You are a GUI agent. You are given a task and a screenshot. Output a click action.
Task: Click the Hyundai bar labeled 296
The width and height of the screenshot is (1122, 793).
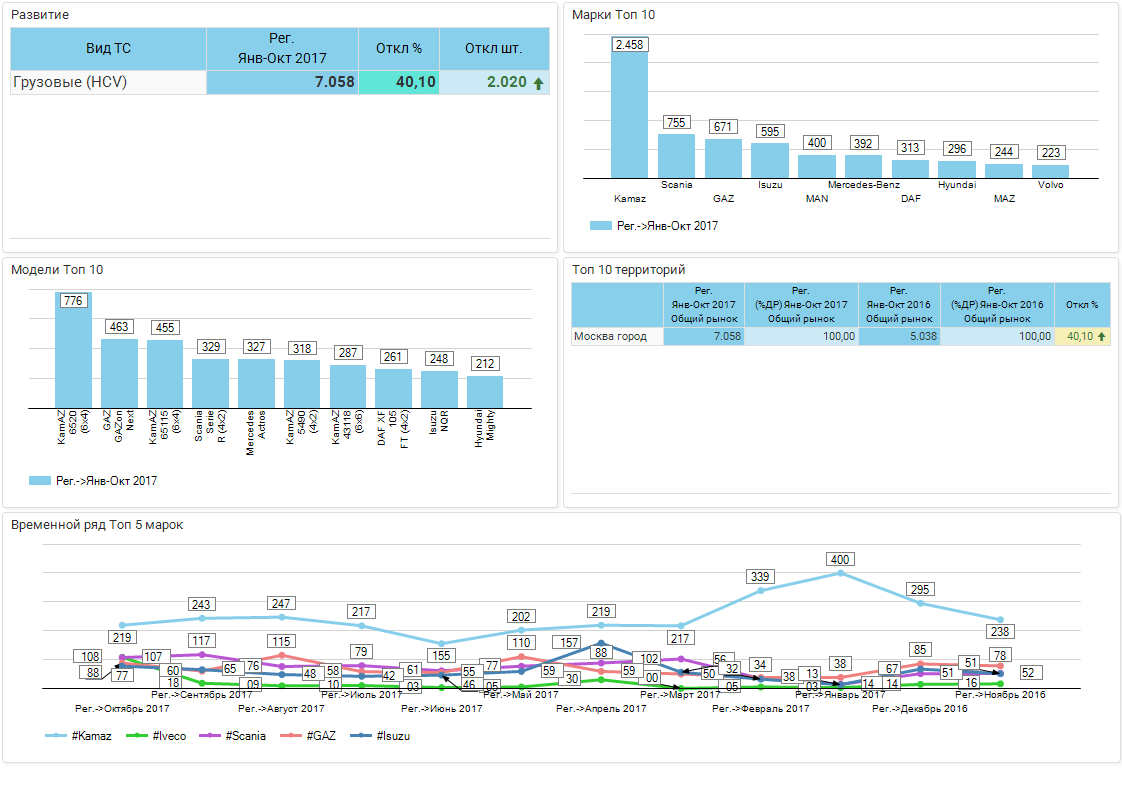pos(957,169)
